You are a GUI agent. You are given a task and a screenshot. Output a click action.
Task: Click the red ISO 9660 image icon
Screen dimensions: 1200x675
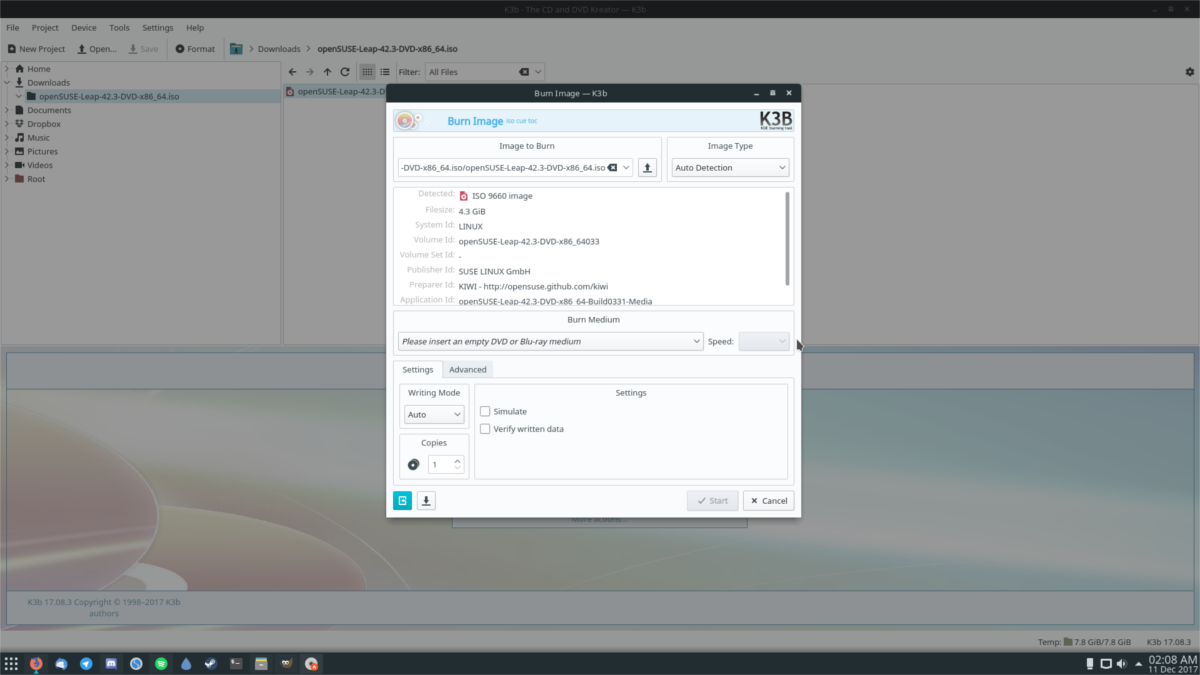464,196
